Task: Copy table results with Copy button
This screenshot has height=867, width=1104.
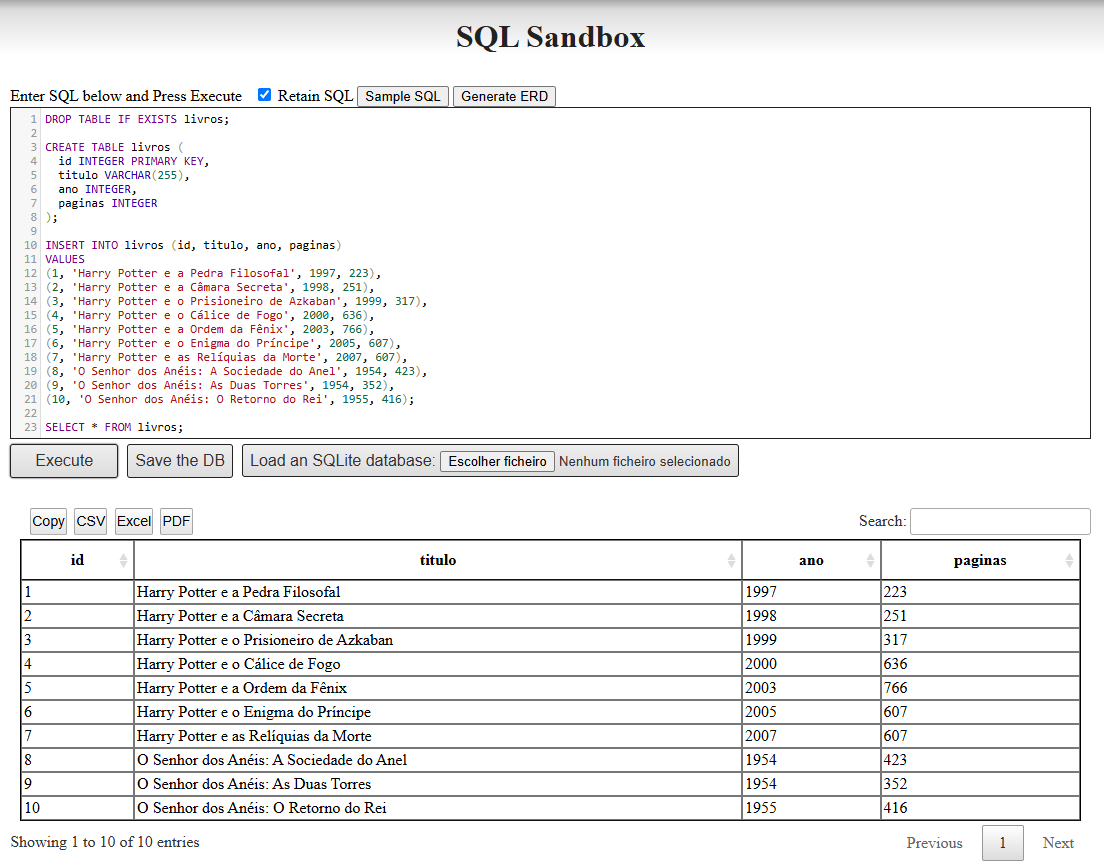Action: point(49,521)
